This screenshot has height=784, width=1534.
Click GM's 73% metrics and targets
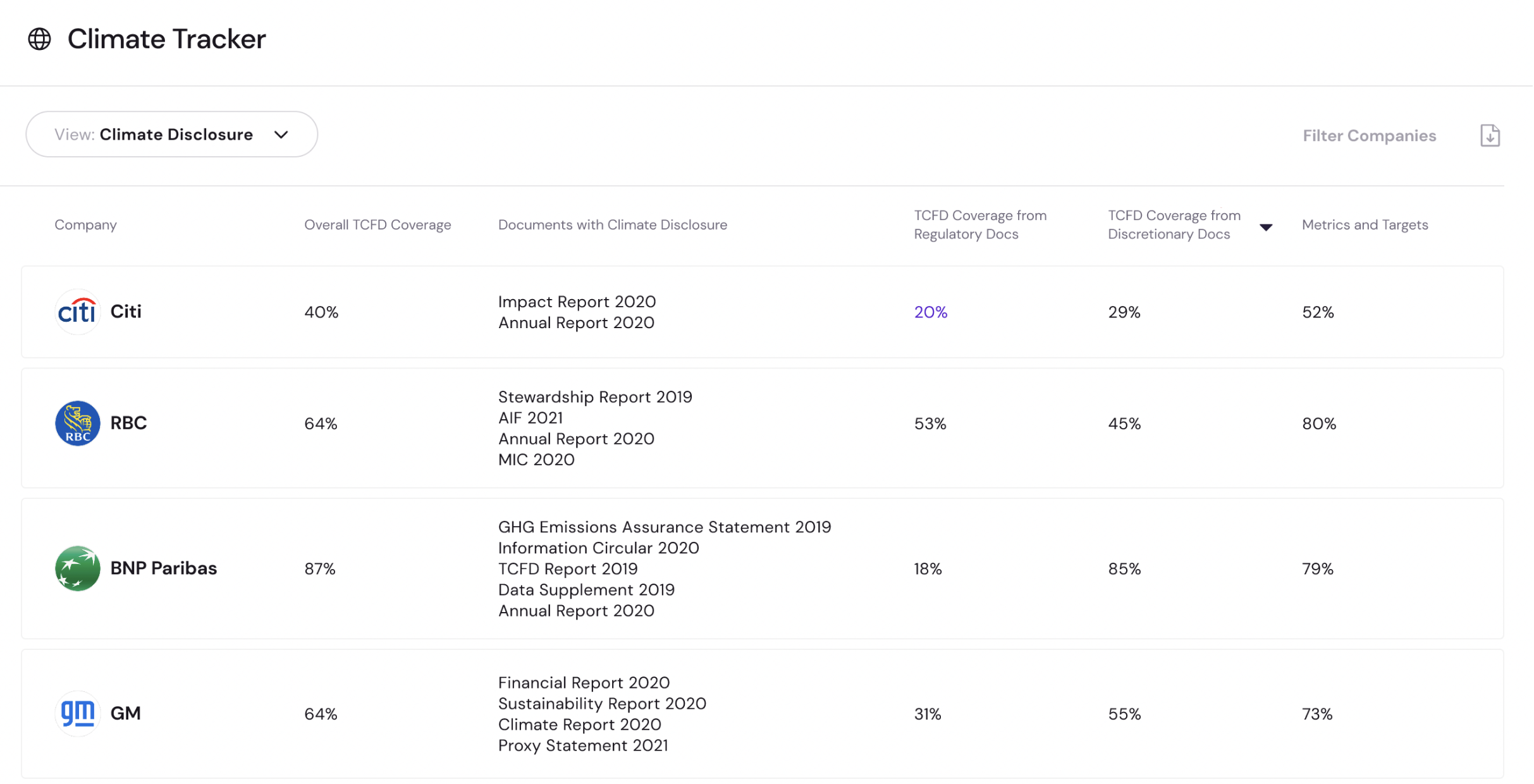pos(1317,714)
